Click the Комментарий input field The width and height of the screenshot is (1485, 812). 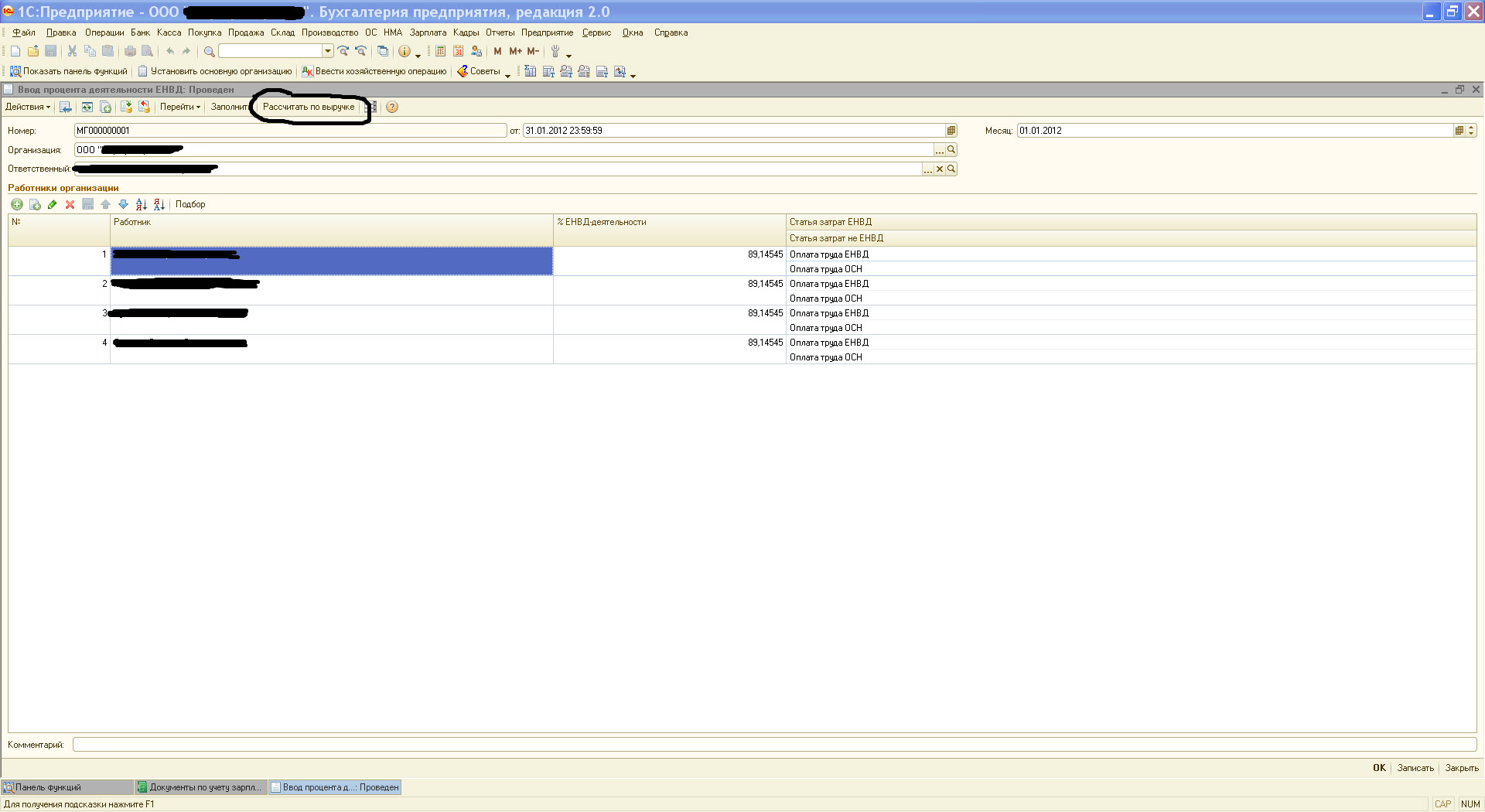click(x=773, y=745)
